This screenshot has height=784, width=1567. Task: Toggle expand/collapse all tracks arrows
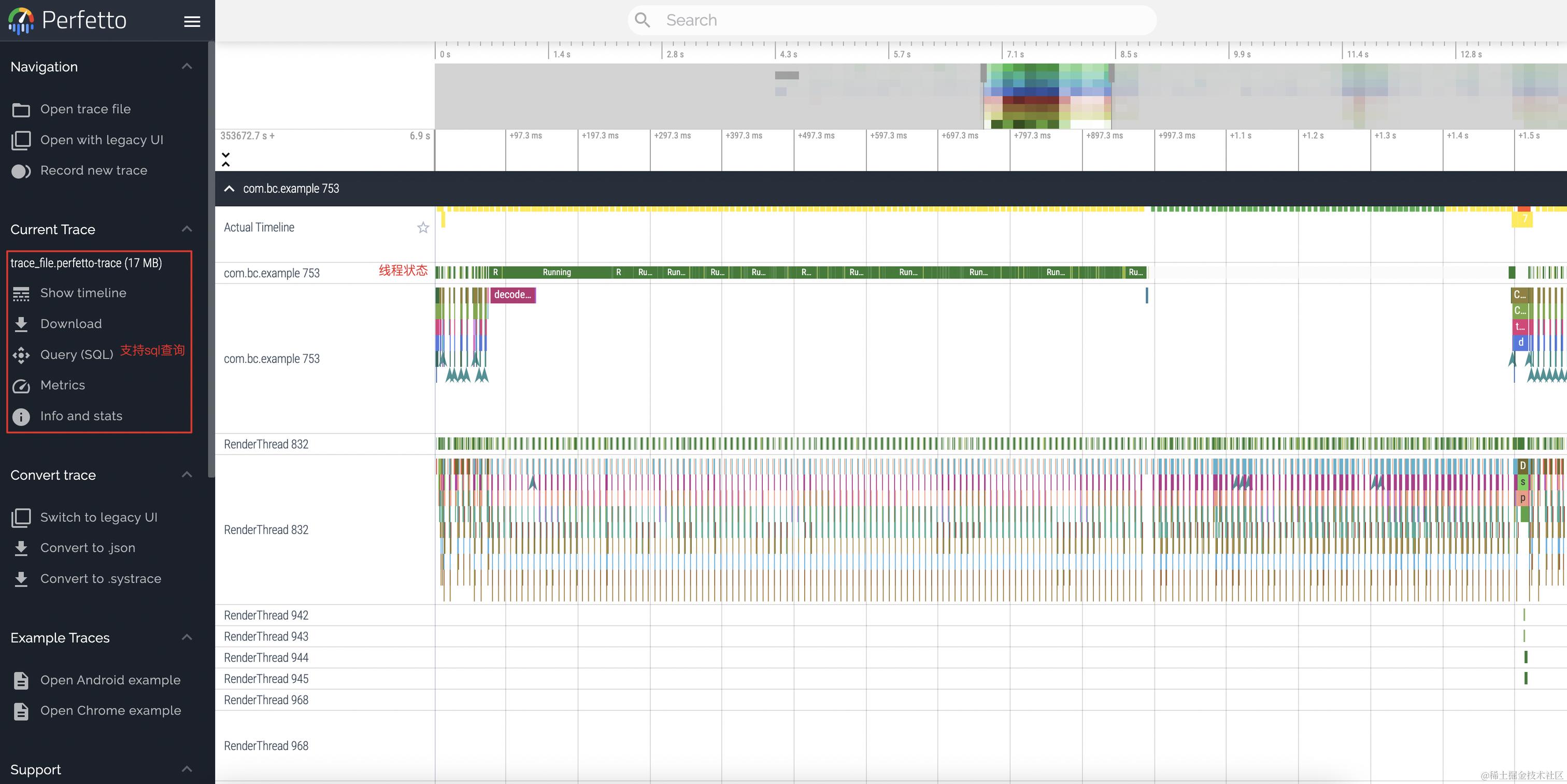tap(226, 160)
